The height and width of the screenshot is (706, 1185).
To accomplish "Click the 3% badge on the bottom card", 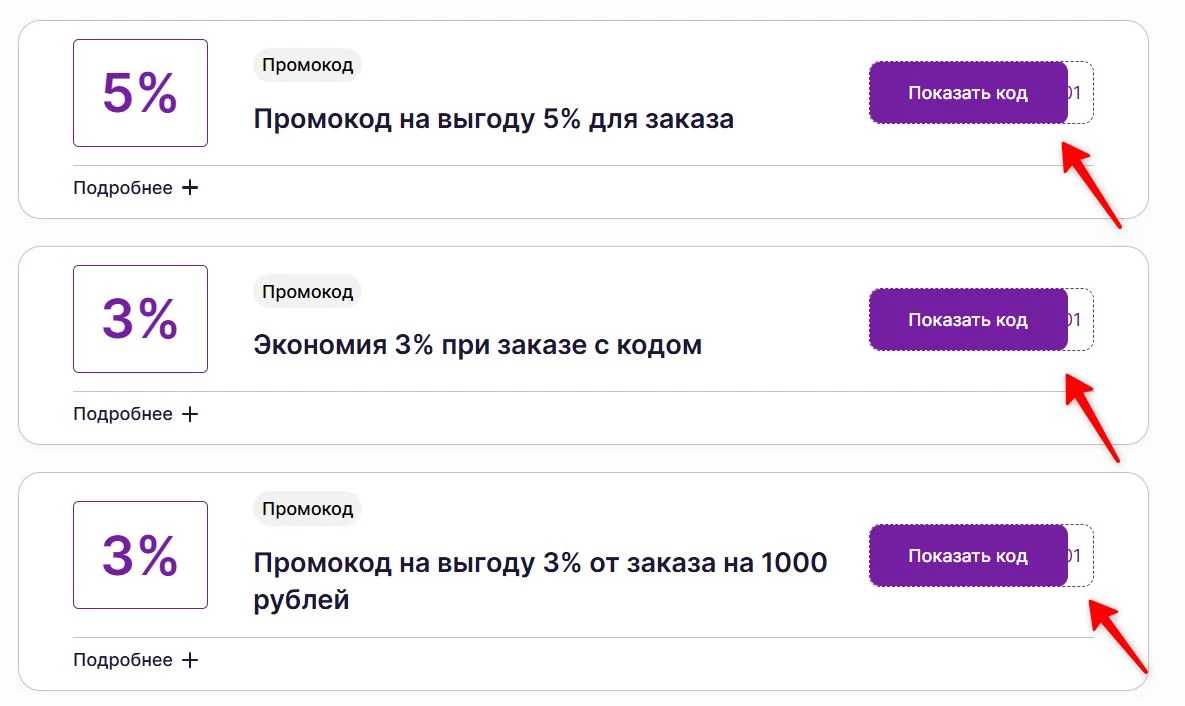I will pyautogui.click(x=140, y=554).
